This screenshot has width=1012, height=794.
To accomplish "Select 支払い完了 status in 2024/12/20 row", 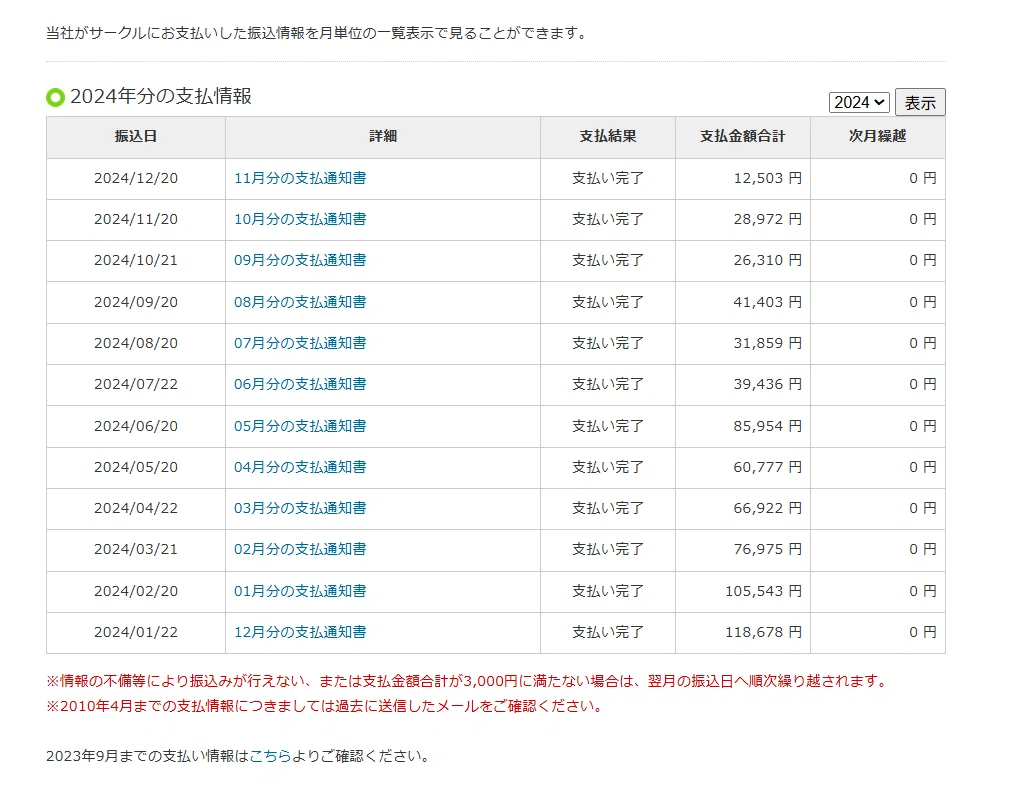I will [608, 178].
